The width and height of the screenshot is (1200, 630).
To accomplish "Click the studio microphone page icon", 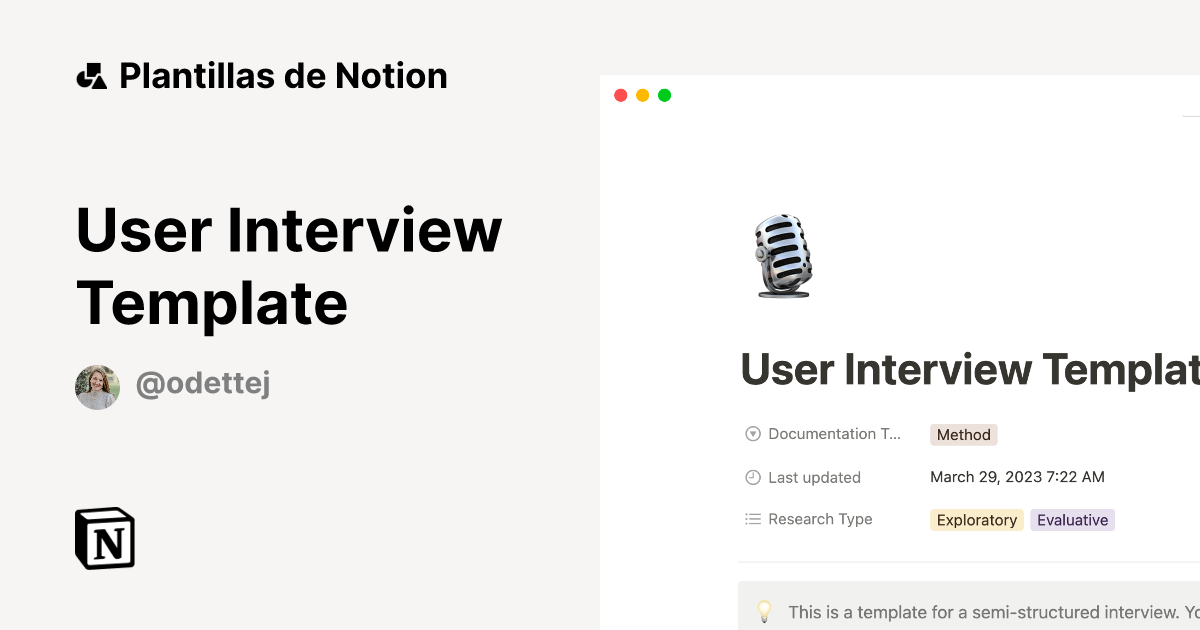I will [x=783, y=256].
